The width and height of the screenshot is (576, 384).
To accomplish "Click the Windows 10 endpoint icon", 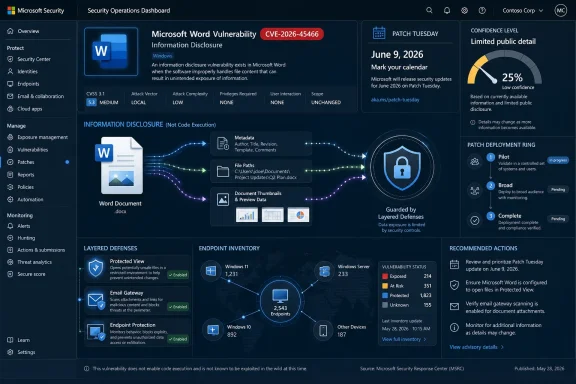I will [x=213, y=330].
